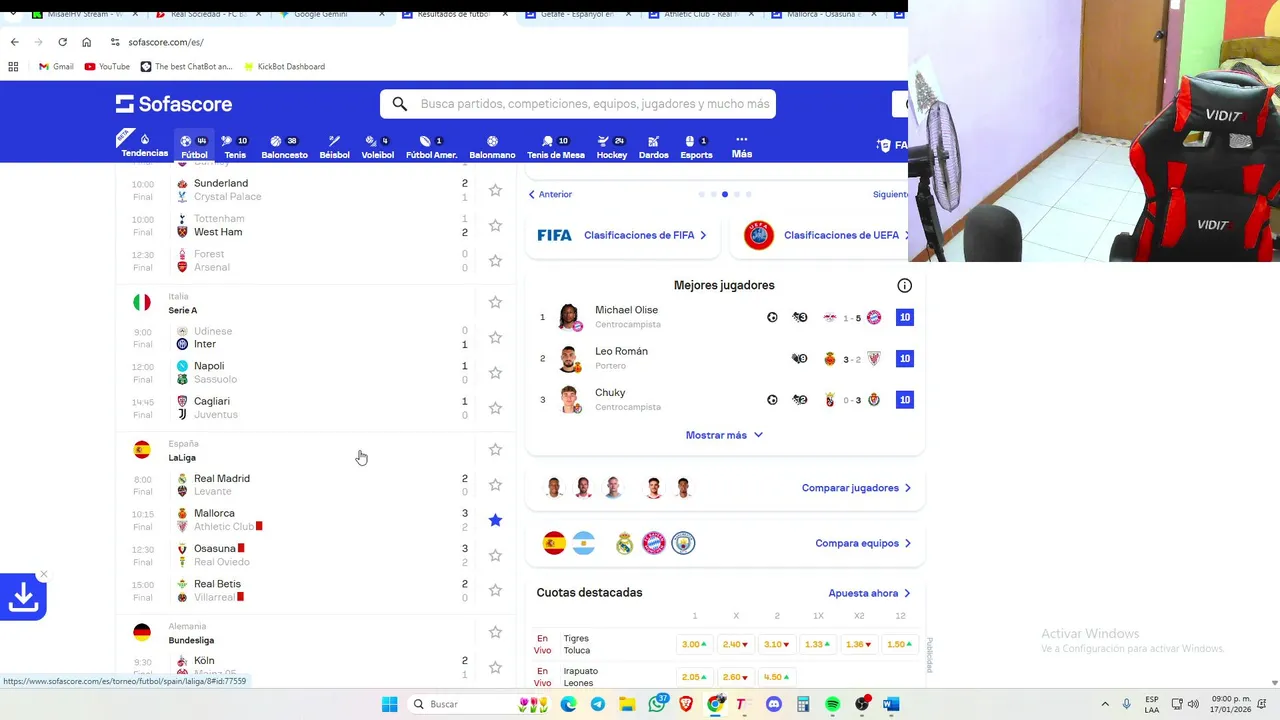Select the Dardos sport icon

click(x=653, y=147)
